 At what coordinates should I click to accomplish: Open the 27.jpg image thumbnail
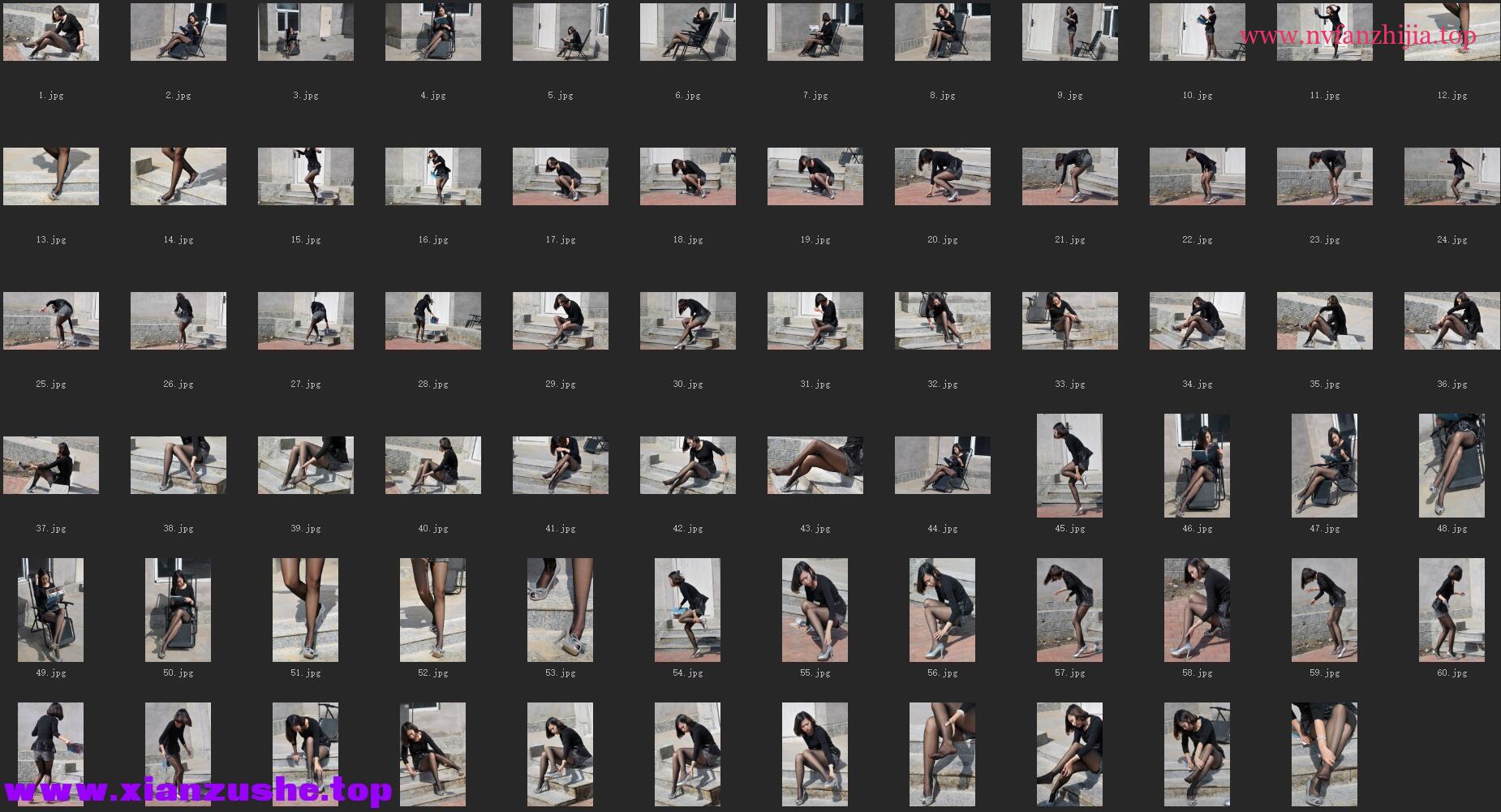click(306, 320)
